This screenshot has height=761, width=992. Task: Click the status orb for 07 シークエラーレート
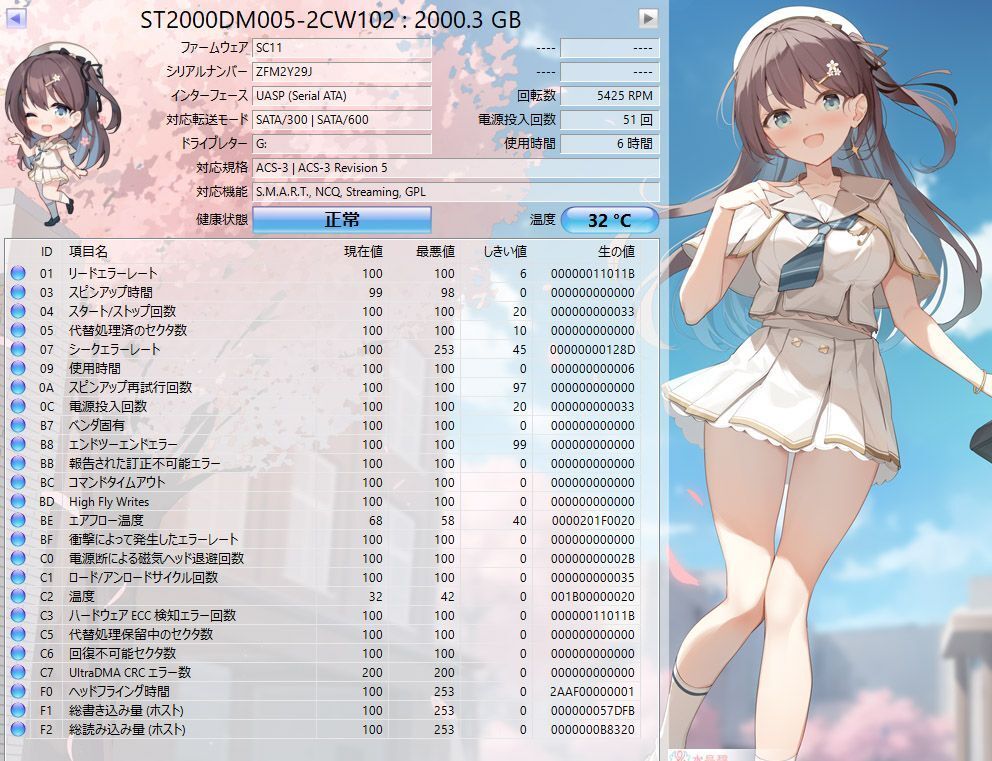(18, 349)
